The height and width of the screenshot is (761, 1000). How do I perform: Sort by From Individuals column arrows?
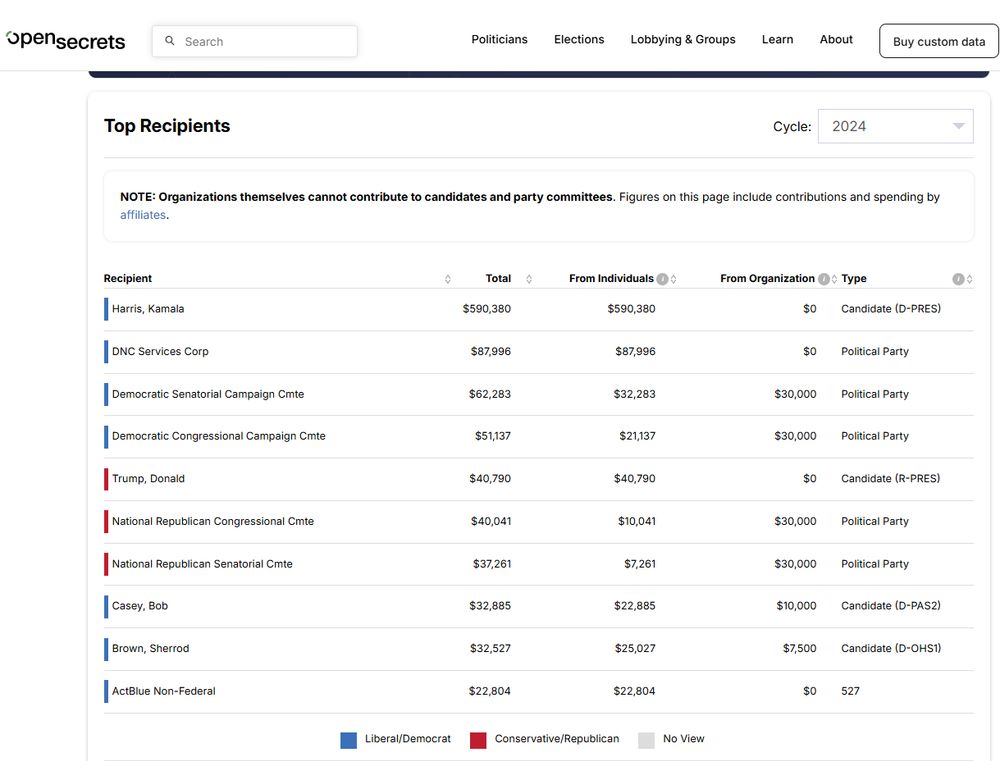coord(673,279)
